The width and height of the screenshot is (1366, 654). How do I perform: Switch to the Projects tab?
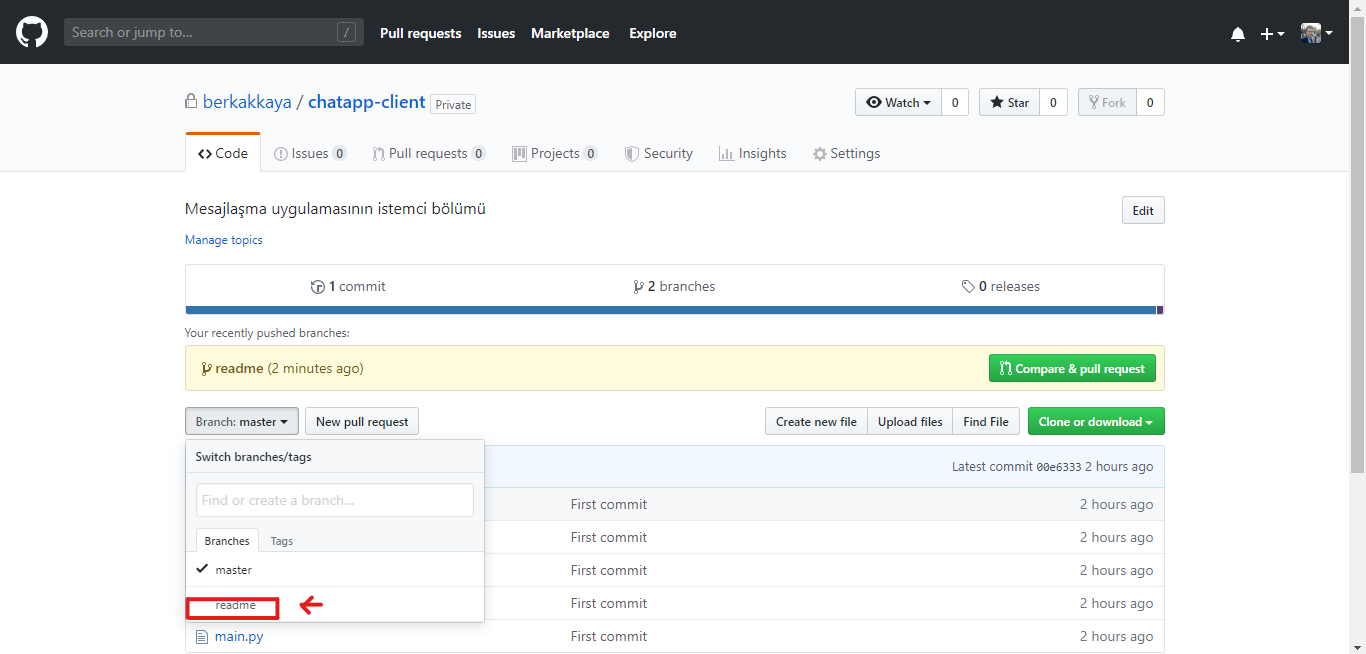pyautogui.click(x=555, y=153)
